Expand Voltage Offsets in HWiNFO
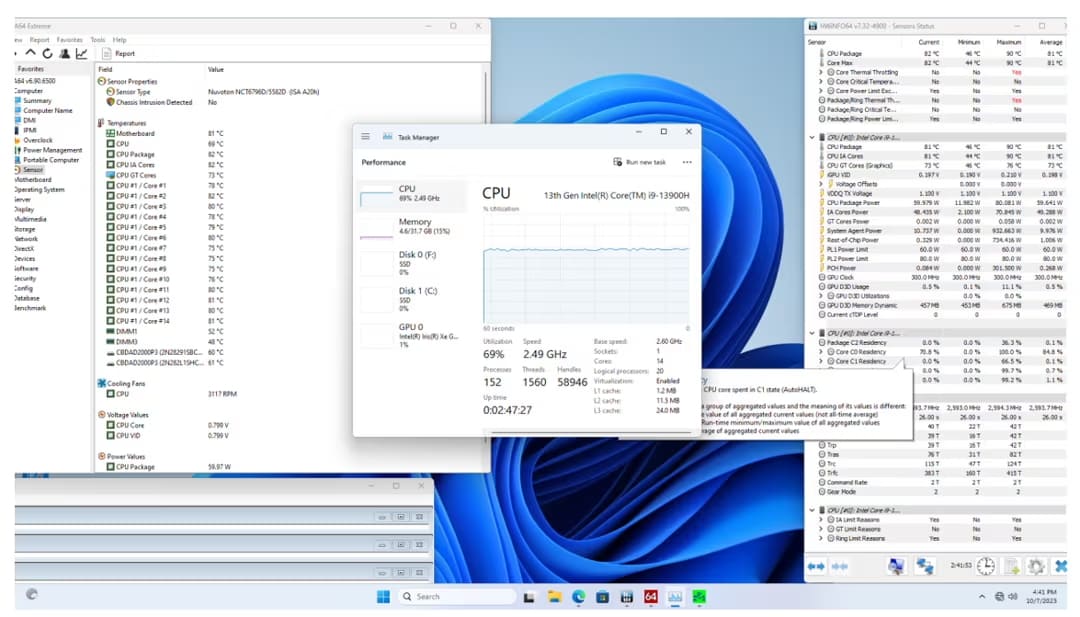 820,184
